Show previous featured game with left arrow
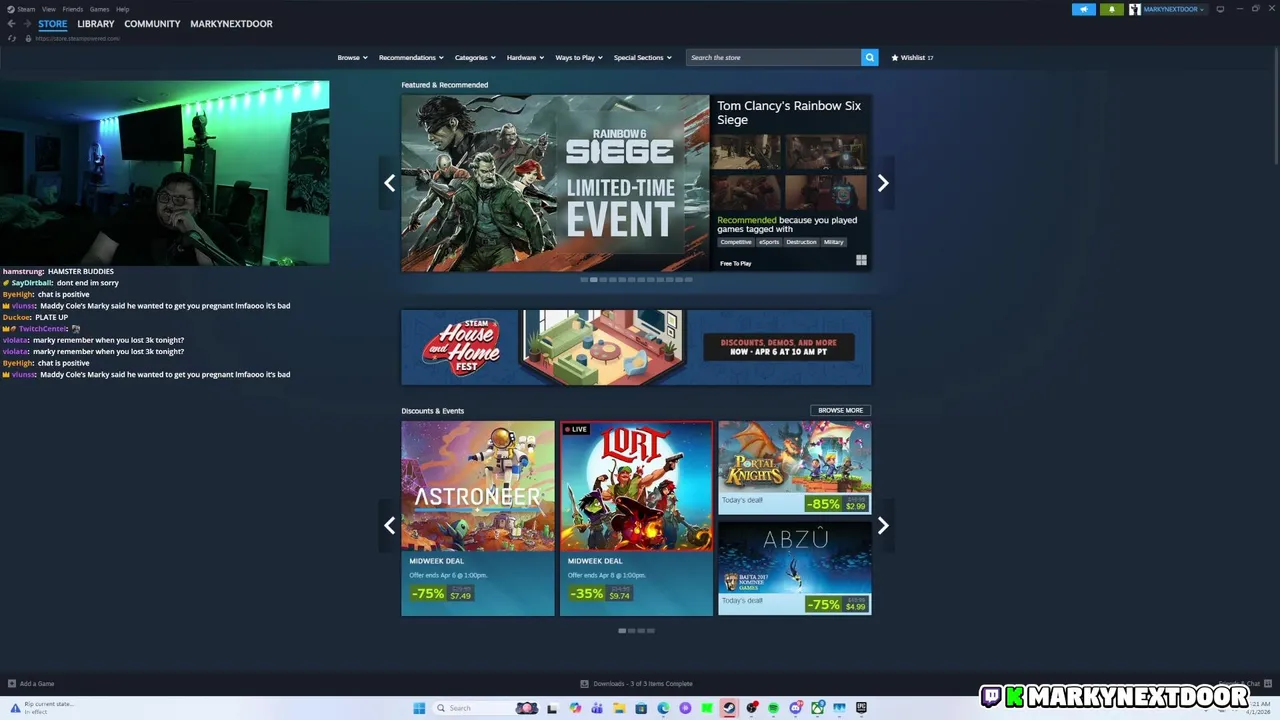 389,183
